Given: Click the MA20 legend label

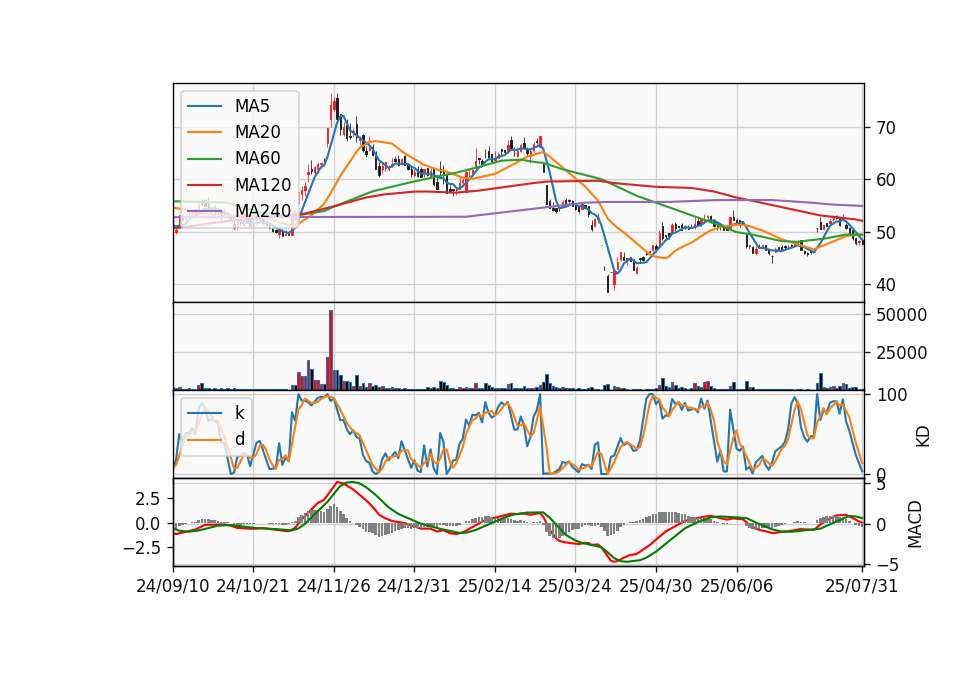Looking at the screenshot, I should 257,132.
